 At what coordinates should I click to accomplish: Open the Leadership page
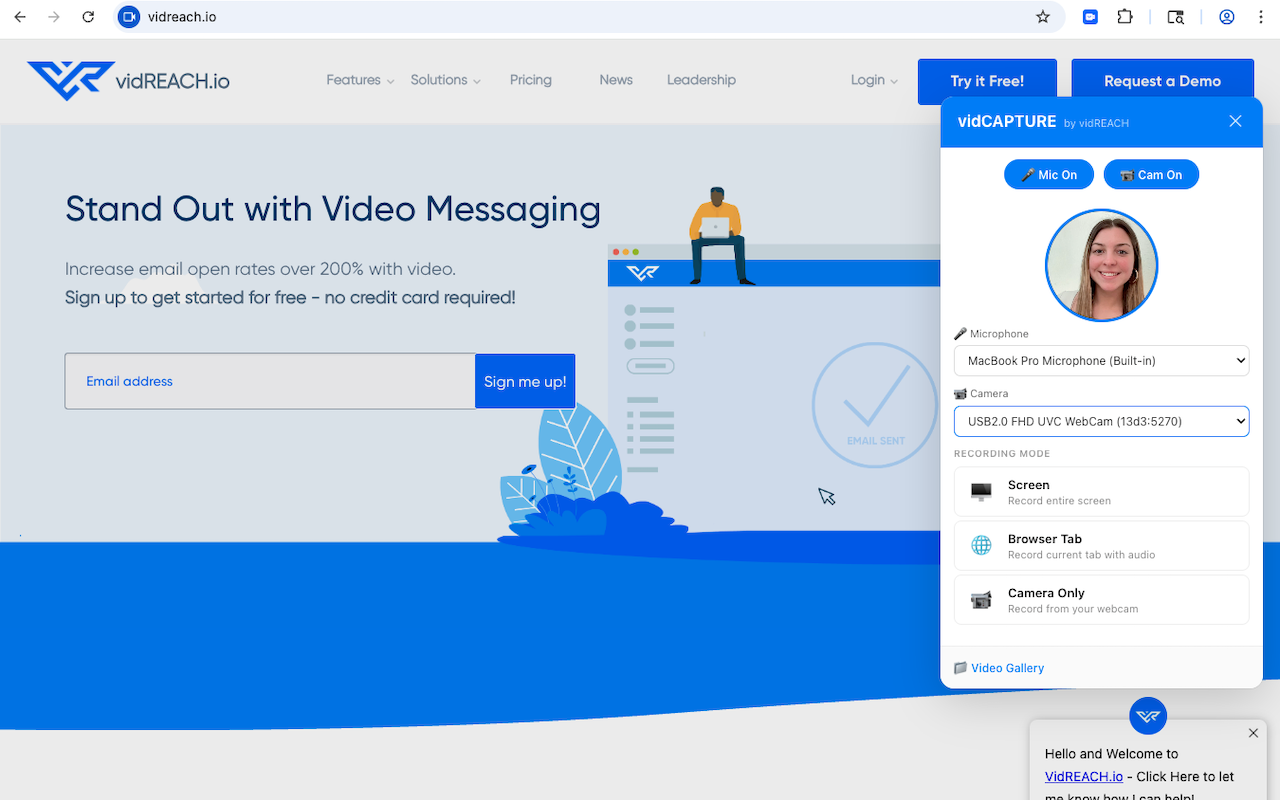[x=701, y=80]
